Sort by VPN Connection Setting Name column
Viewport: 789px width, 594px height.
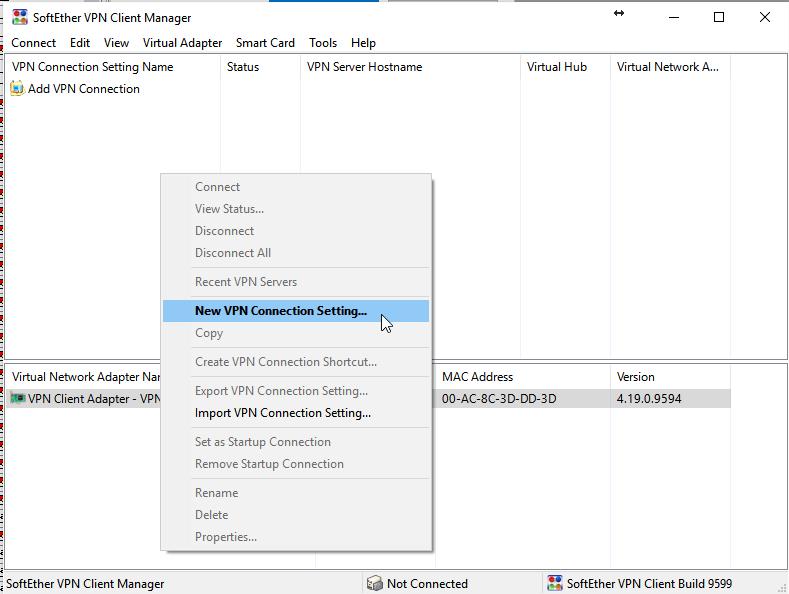point(113,67)
